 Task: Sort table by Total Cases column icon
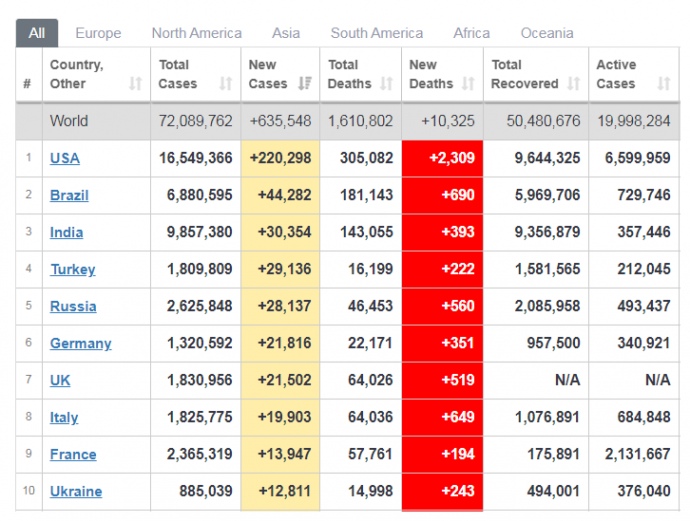tap(225, 84)
